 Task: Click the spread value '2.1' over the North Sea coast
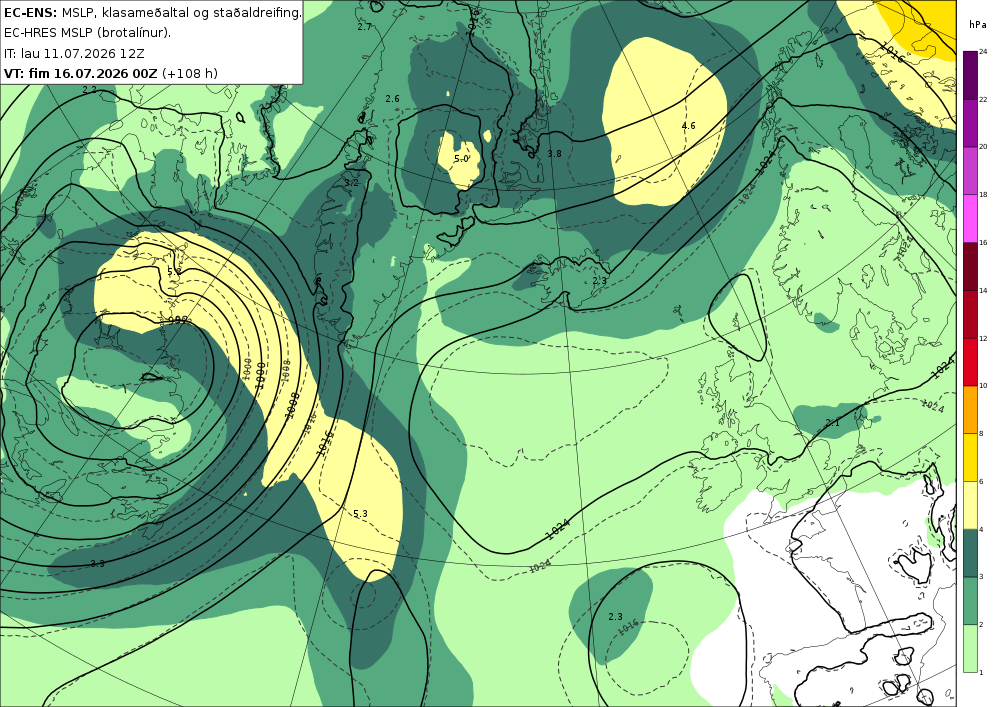(x=833, y=423)
